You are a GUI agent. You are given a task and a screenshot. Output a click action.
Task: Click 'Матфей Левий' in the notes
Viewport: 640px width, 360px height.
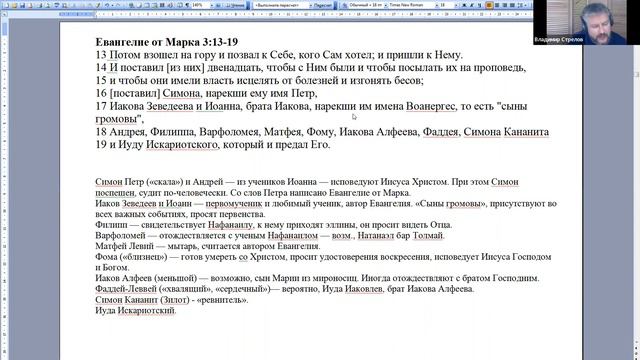(x=124, y=246)
